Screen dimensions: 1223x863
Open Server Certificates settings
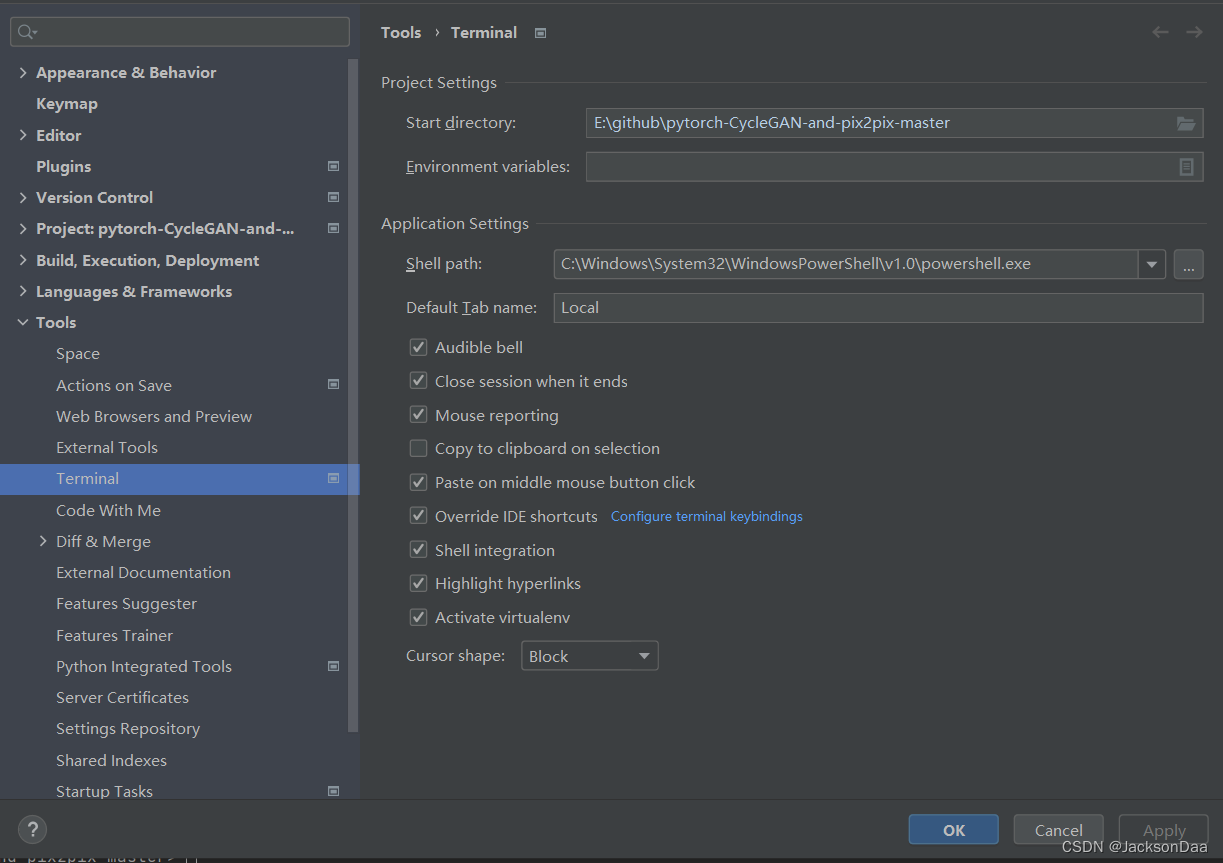click(122, 697)
